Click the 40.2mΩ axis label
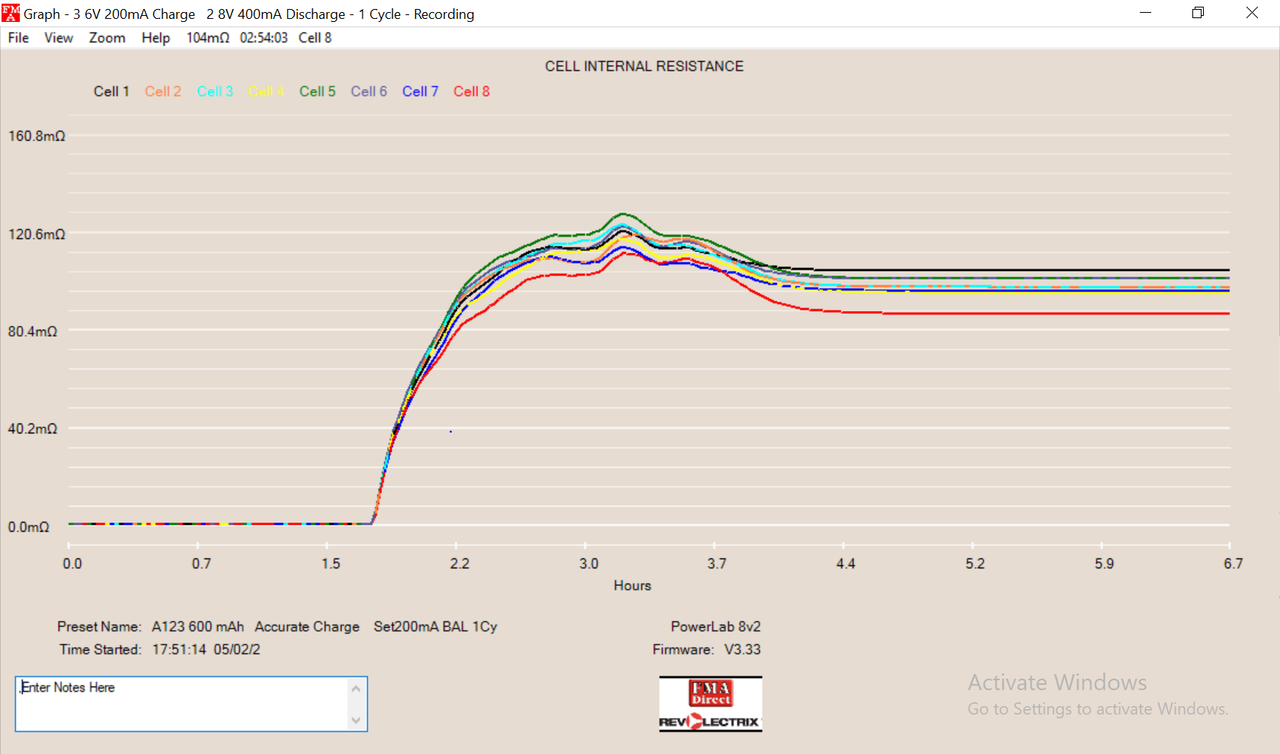1280x754 pixels. [32, 429]
